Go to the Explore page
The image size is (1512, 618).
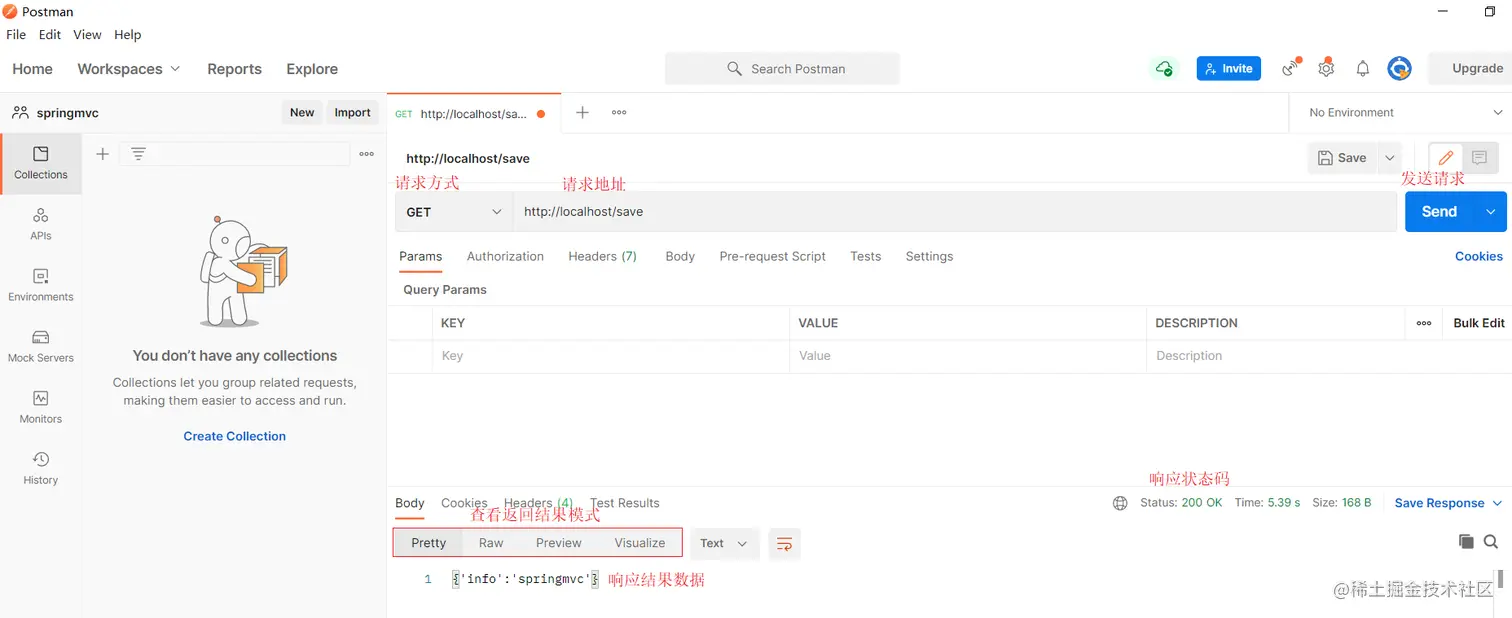click(x=312, y=69)
